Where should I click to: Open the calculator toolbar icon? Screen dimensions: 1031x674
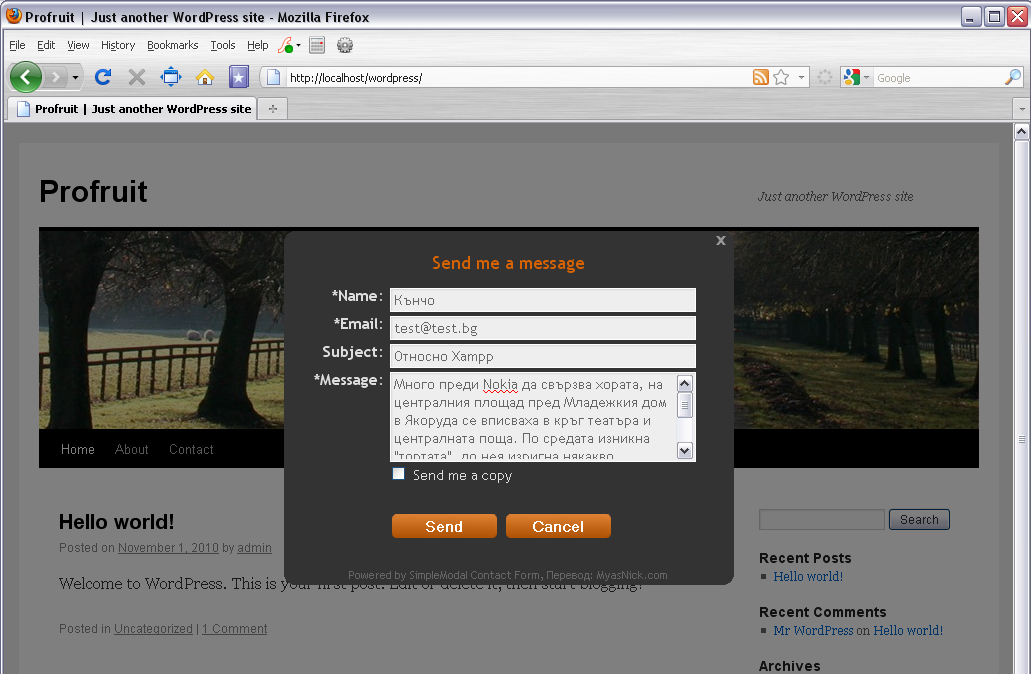click(x=317, y=45)
